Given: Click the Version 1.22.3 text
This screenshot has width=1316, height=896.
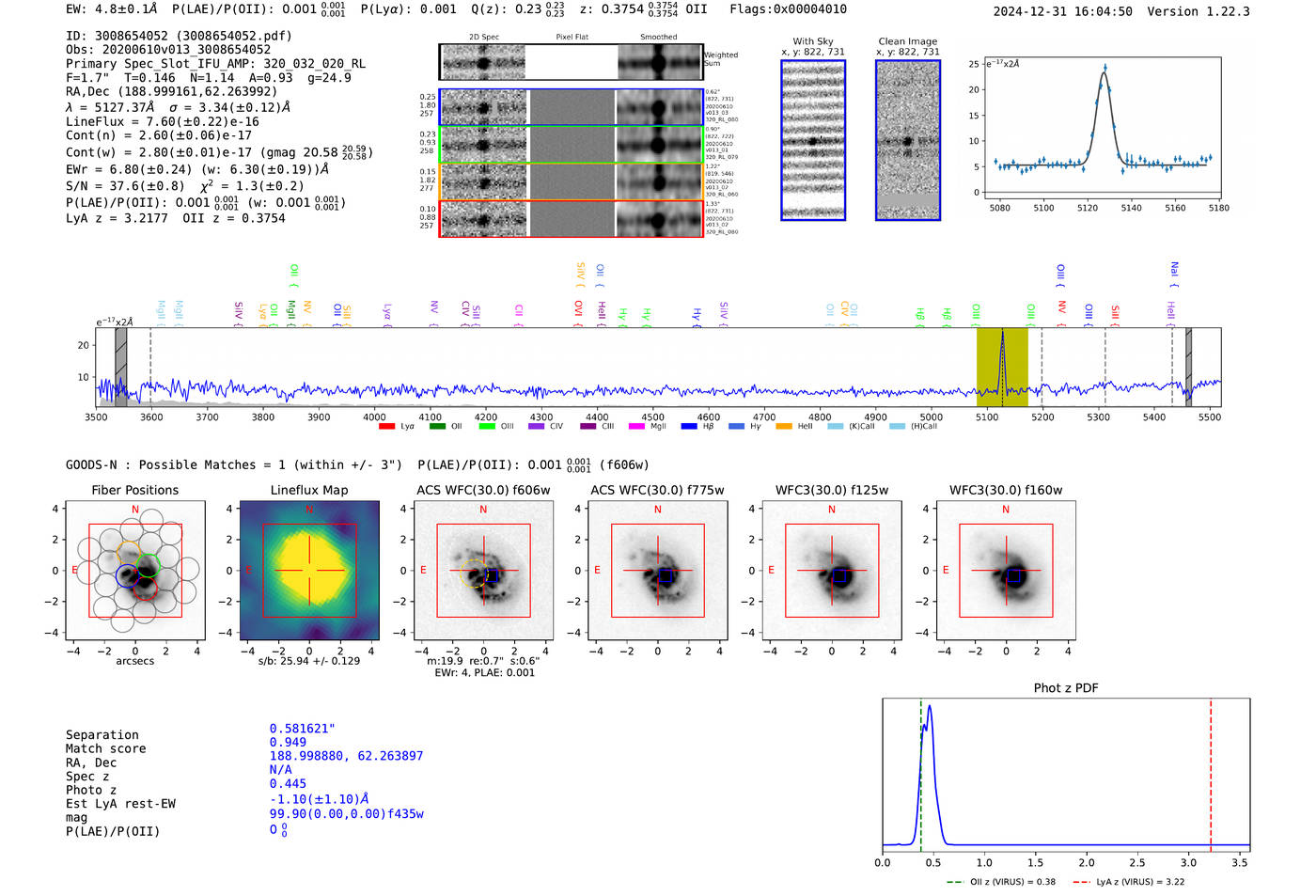Looking at the screenshot, I should 1198,12.
